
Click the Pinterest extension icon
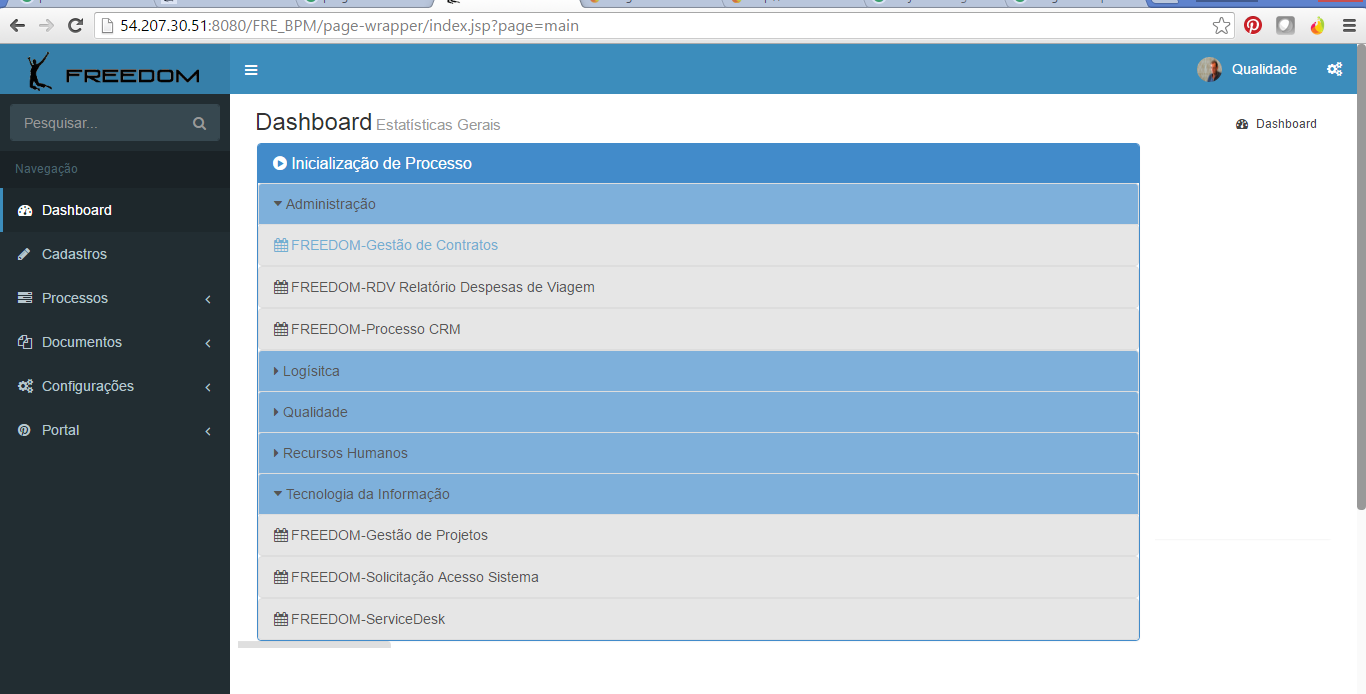pos(1252,26)
